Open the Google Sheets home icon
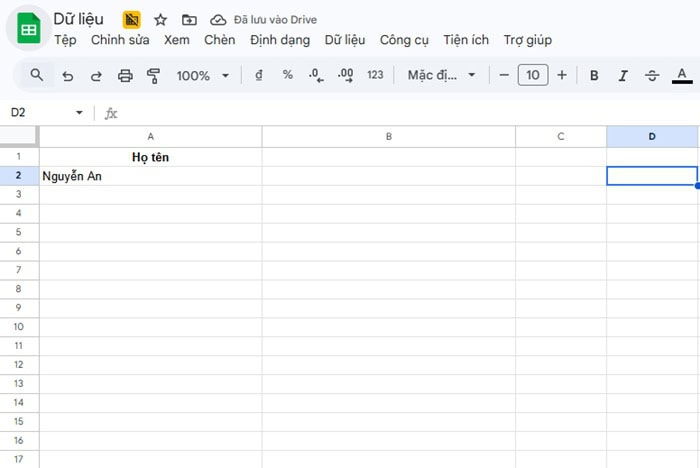The image size is (700, 468). [28, 29]
